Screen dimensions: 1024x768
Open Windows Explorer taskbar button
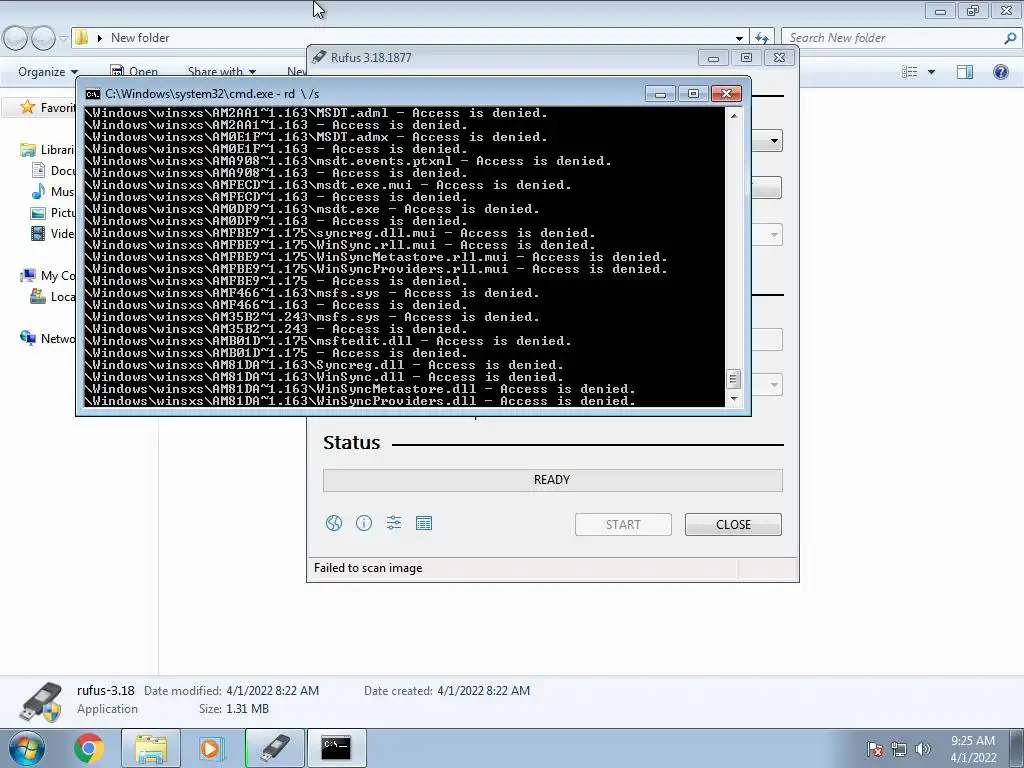pyautogui.click(x=151, y=748)
